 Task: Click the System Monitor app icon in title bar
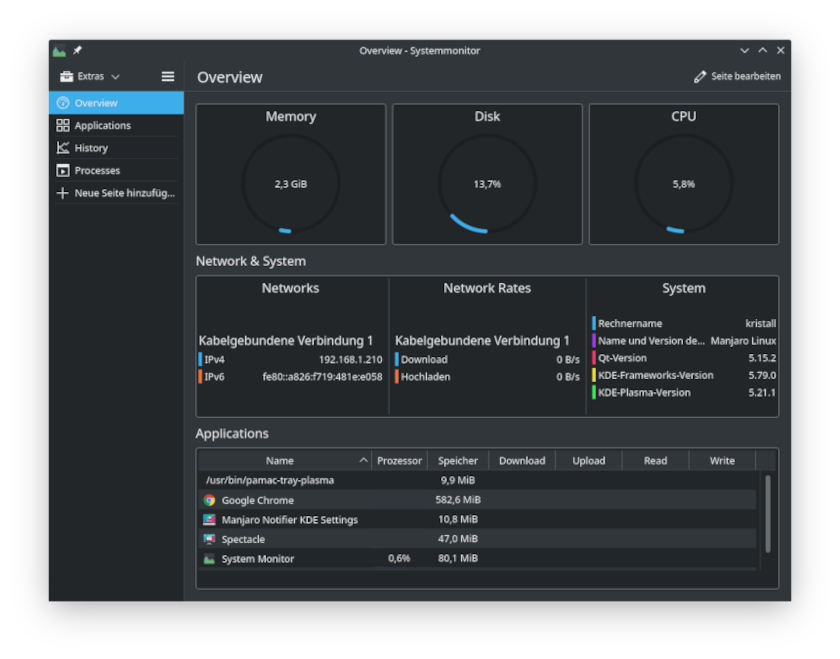coord(60,51)
